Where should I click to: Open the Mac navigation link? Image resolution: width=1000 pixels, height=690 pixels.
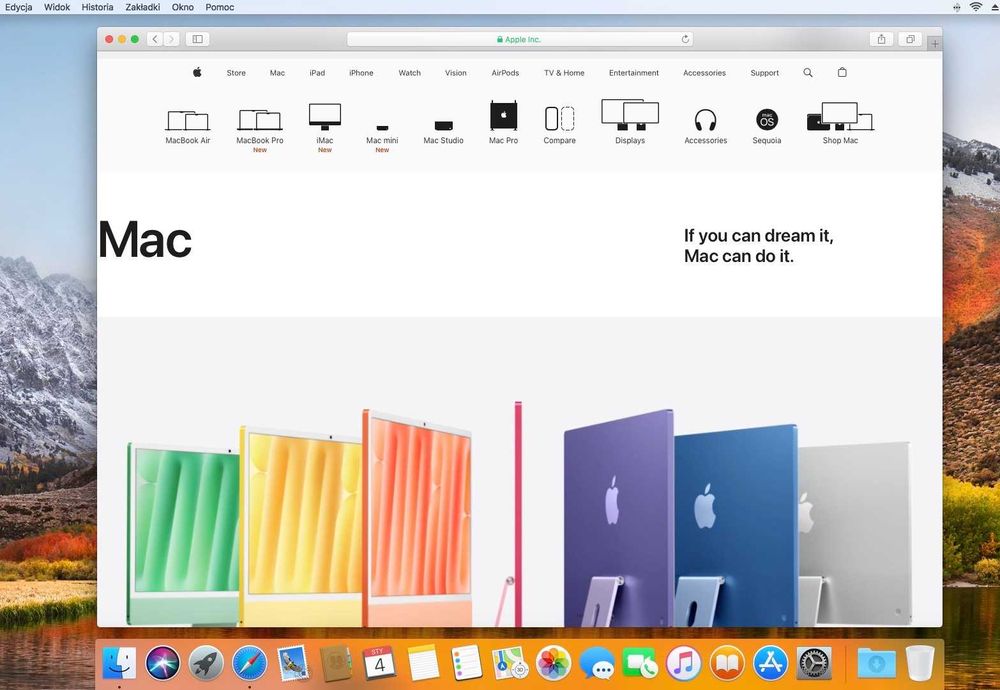(277, 73)
